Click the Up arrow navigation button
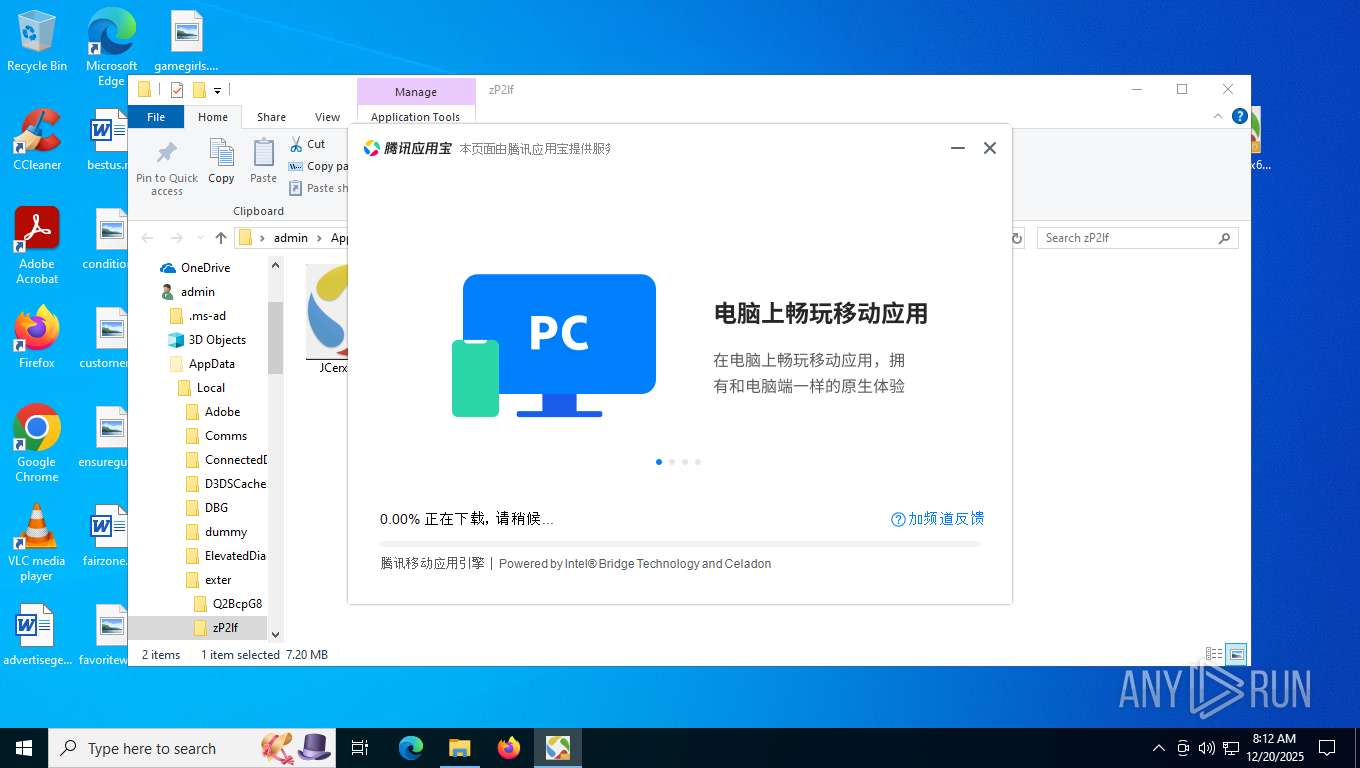Viewport: 1360px width, 768px height. 221,238
